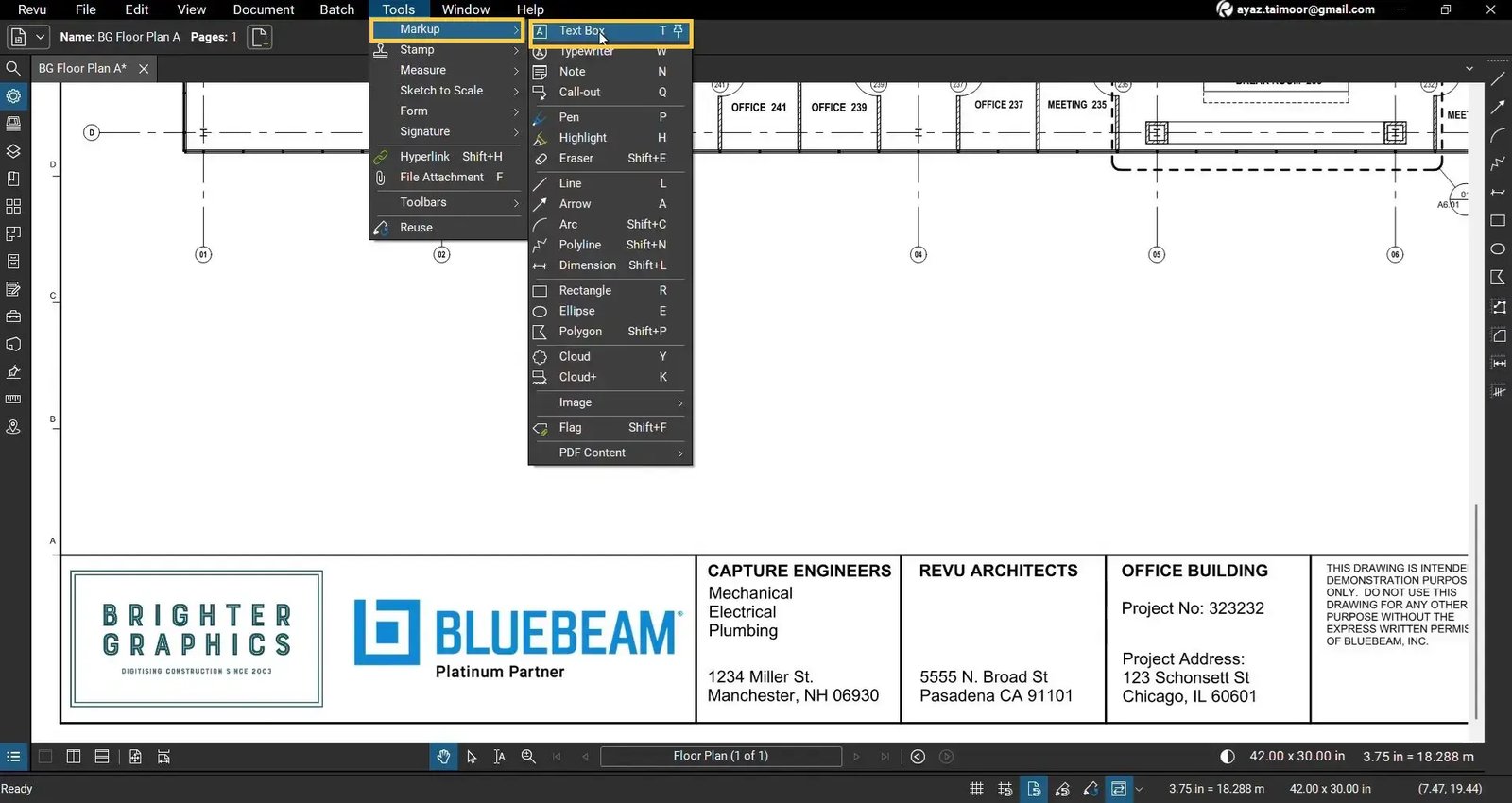Screen dimensions: 1512x803
Task: Select Text Box from Markup submenu
Action: (x=610, y=31)
